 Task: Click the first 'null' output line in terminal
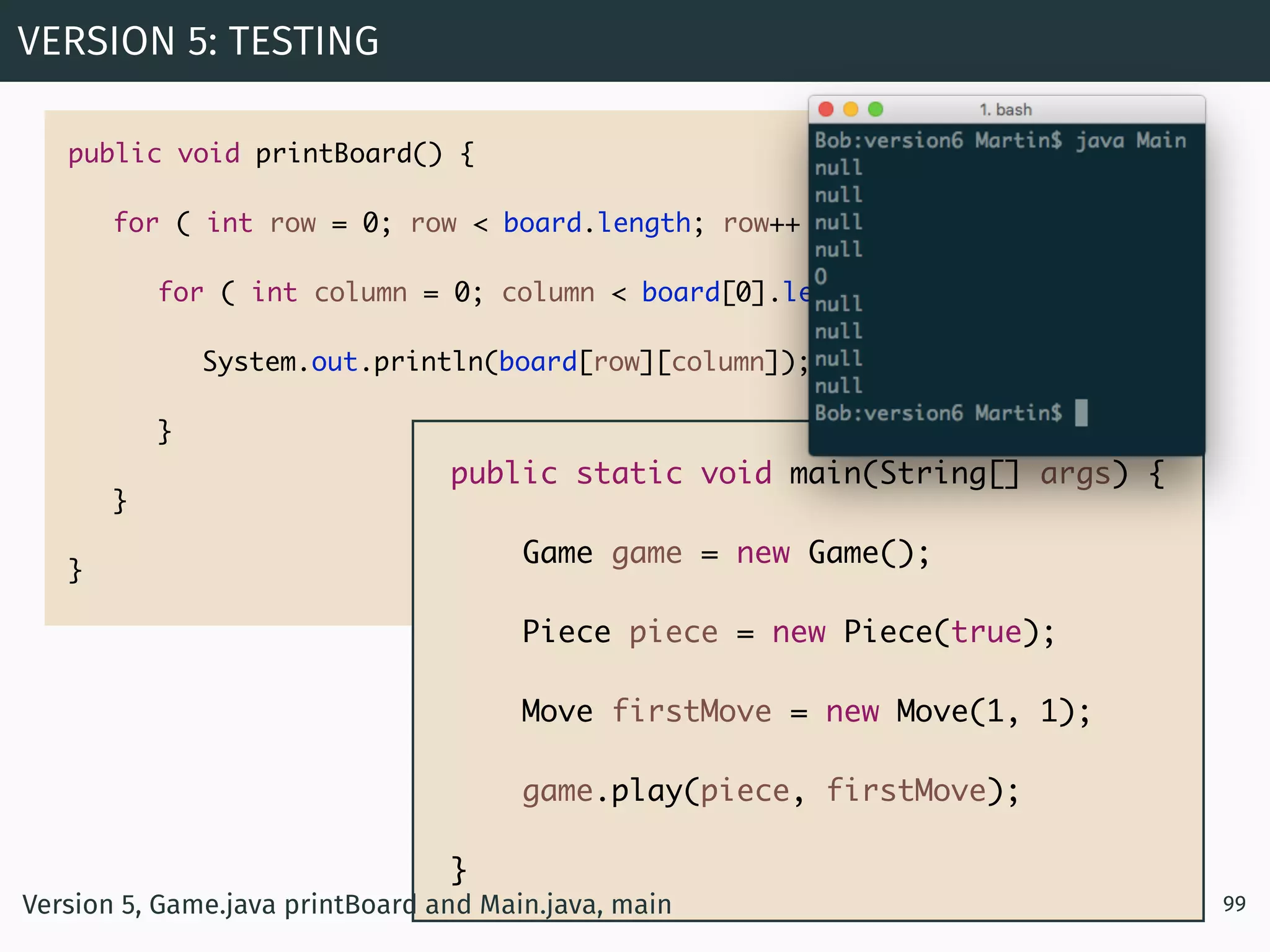pos(838,168)
